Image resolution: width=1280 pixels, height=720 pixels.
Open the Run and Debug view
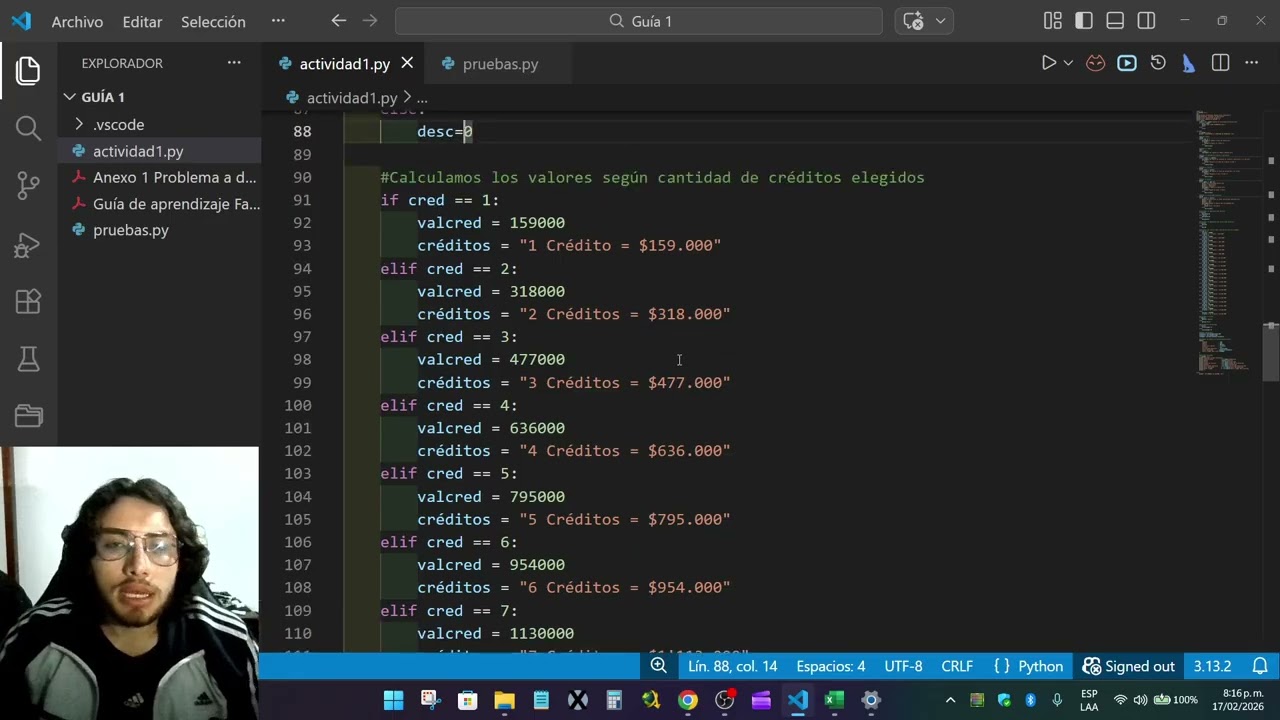(x=28, y=243)
